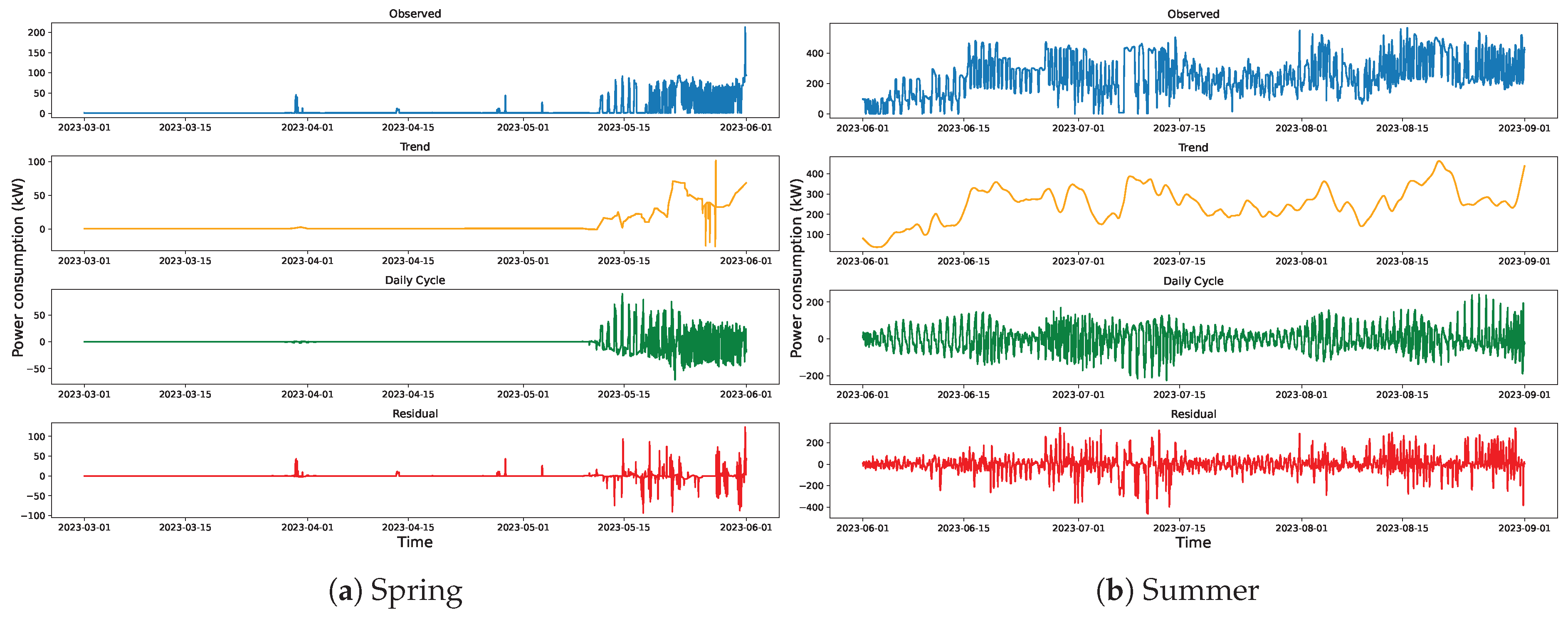This screenshot has width=1568, height=617.
Task: Click "2023-07-01" tick of Summer Trend plot
Action: pyautogui.click(x=1079, y=261)
